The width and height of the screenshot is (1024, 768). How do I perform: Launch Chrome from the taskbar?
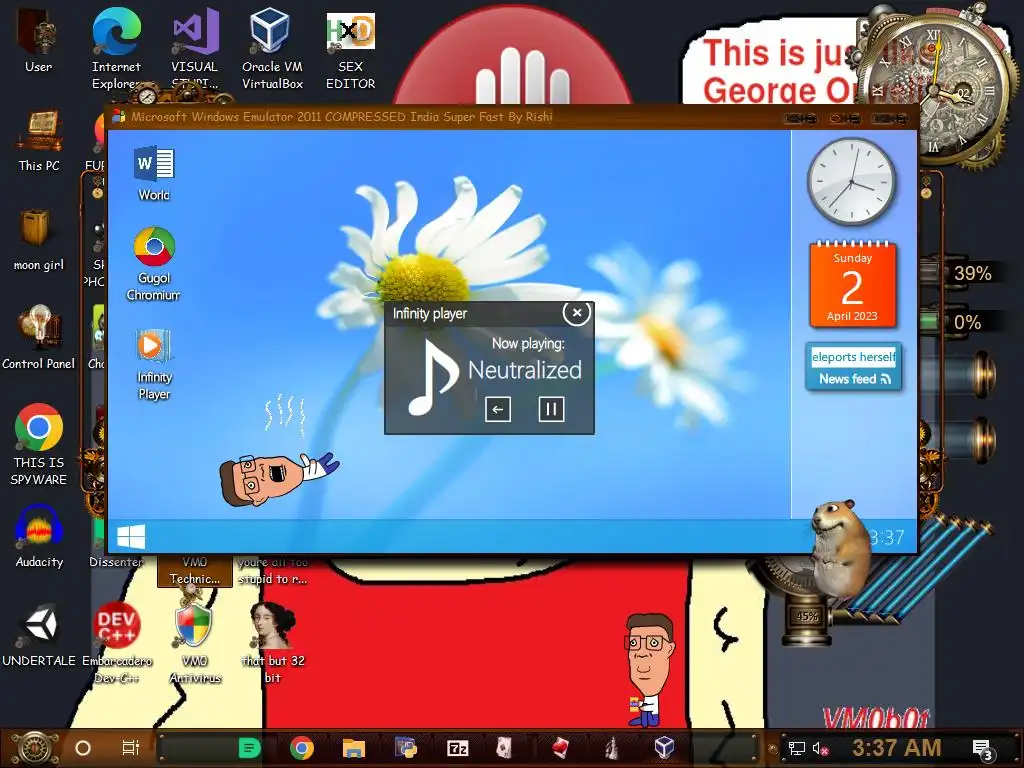click(x=302, y=748)
